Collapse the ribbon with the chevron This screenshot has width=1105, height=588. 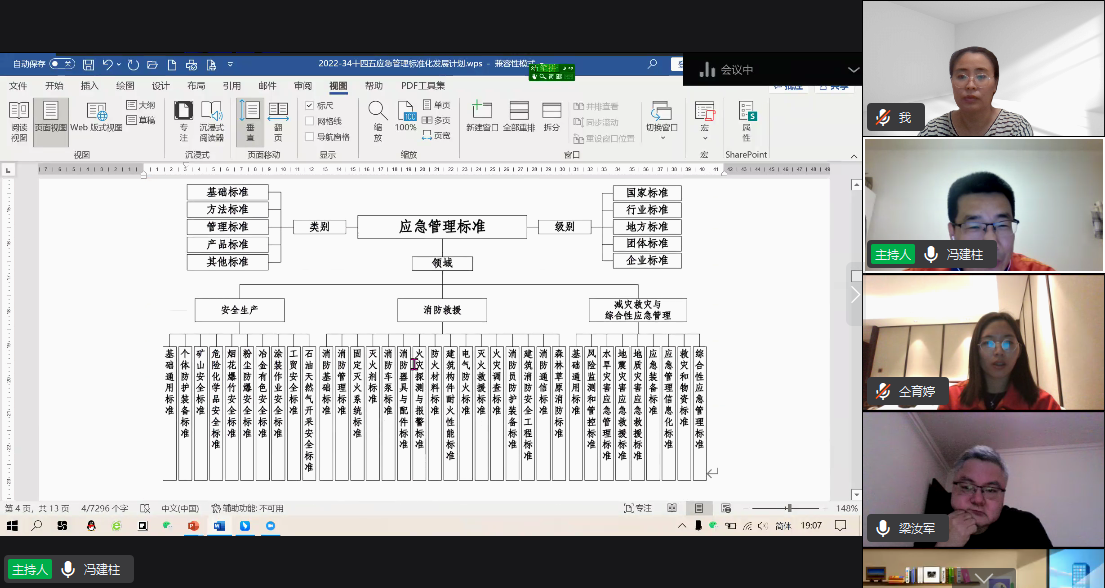(852, 155)
